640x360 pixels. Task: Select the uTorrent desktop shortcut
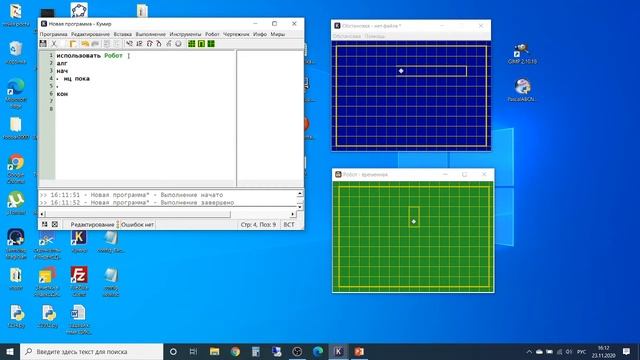point(16,204)
